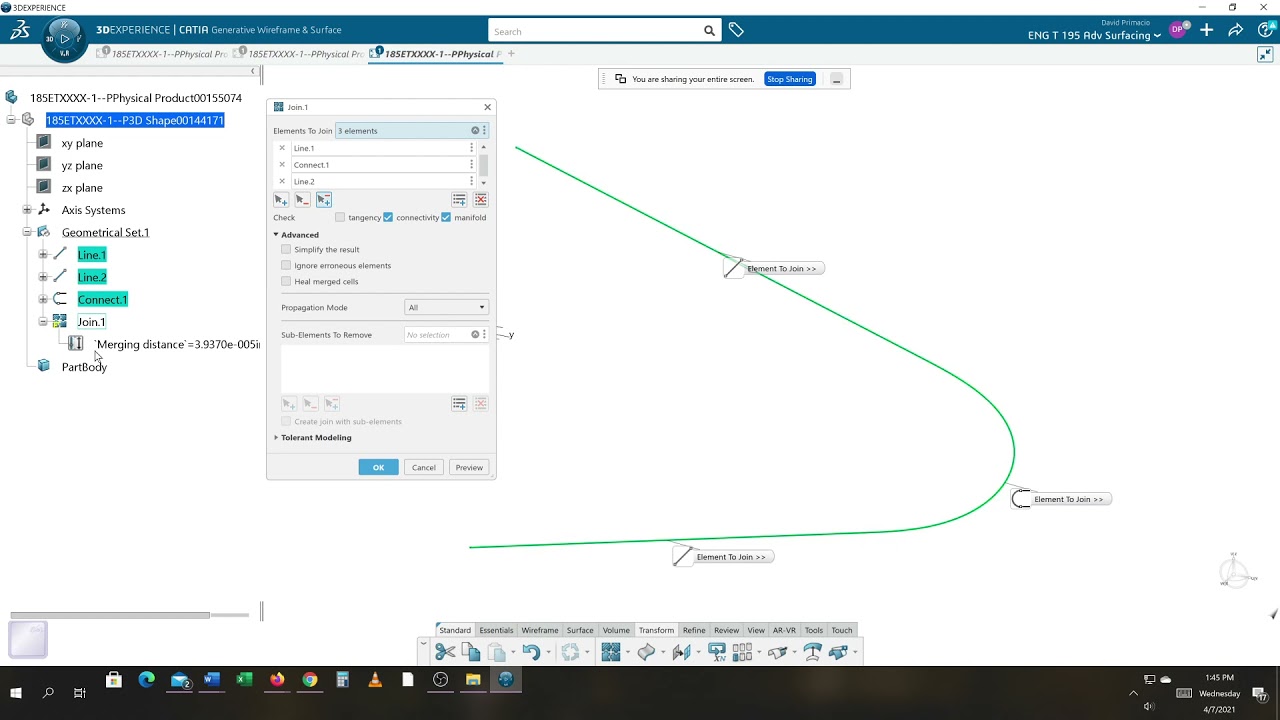Image resolution: width=1280 pixels, height=720 pixels.
Task: Open Propagation Mode dropdown set to All
Action: pyautogui.click(x=446, y=307)
